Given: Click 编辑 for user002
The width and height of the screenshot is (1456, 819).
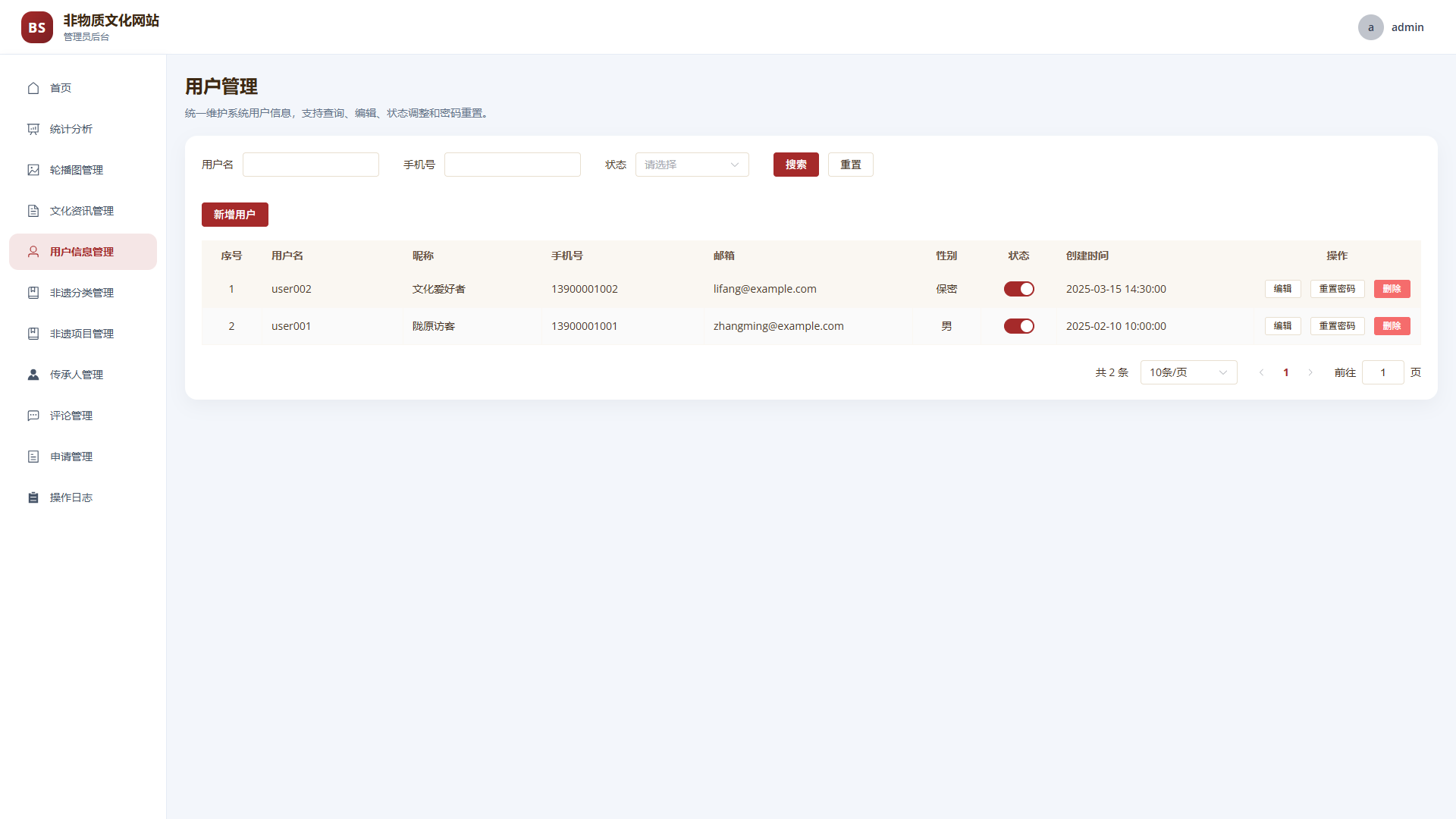Looking at the screenshot, I should (1283, 289).
